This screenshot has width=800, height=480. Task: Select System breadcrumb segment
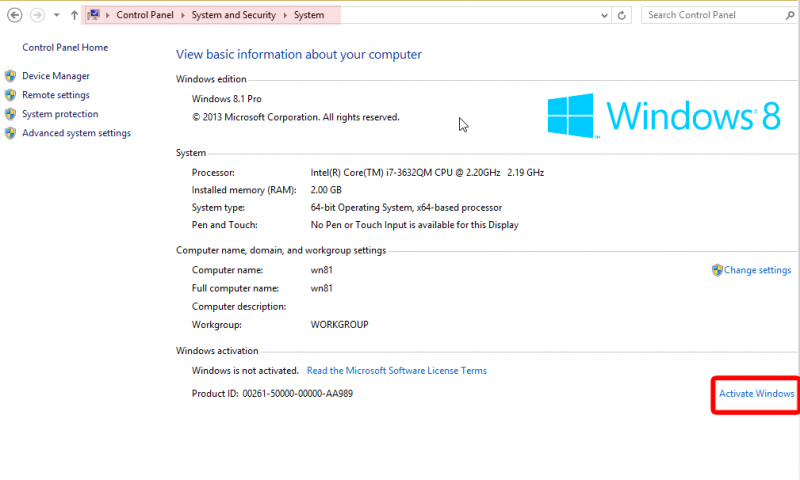(x=309, y=15)
